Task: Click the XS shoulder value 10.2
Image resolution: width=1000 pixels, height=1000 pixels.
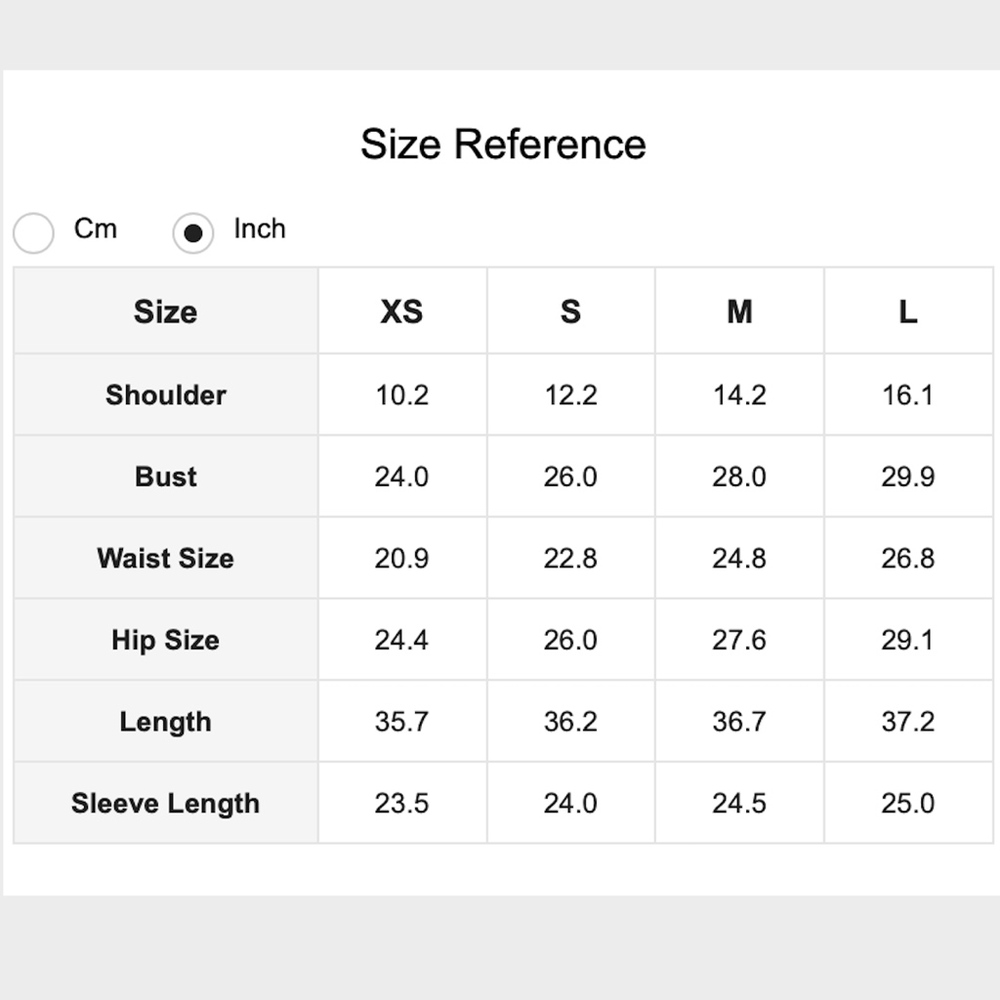Action: 402,395
